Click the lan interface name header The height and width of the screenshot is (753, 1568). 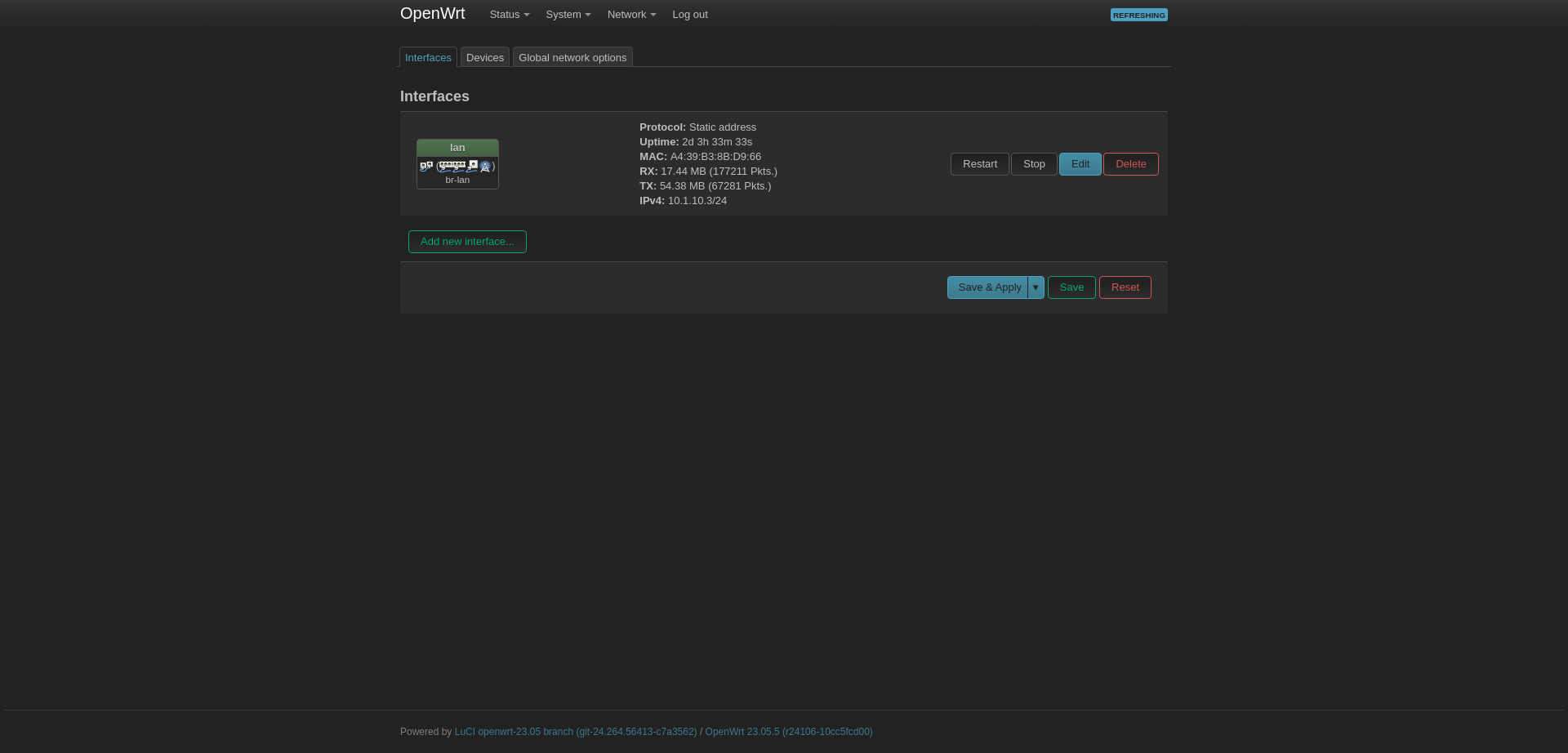(x=457, y=148)
